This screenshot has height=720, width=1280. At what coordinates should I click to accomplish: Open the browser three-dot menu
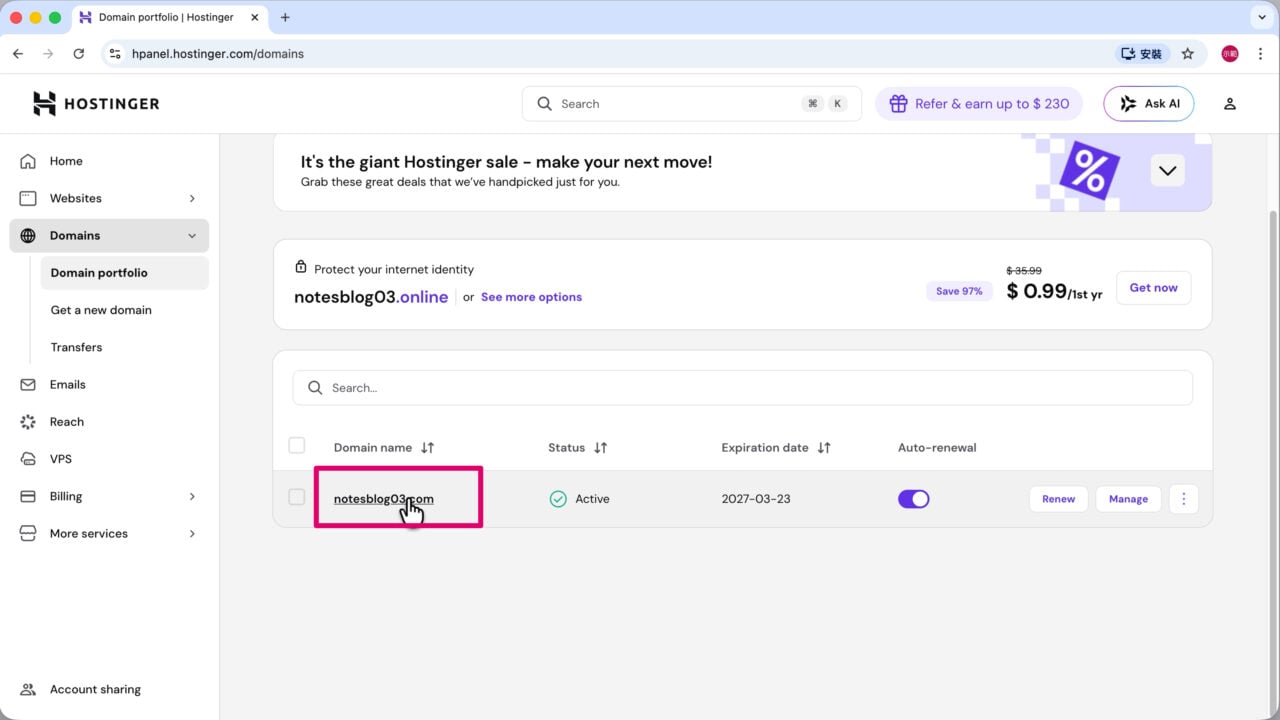click(1261, 54)
